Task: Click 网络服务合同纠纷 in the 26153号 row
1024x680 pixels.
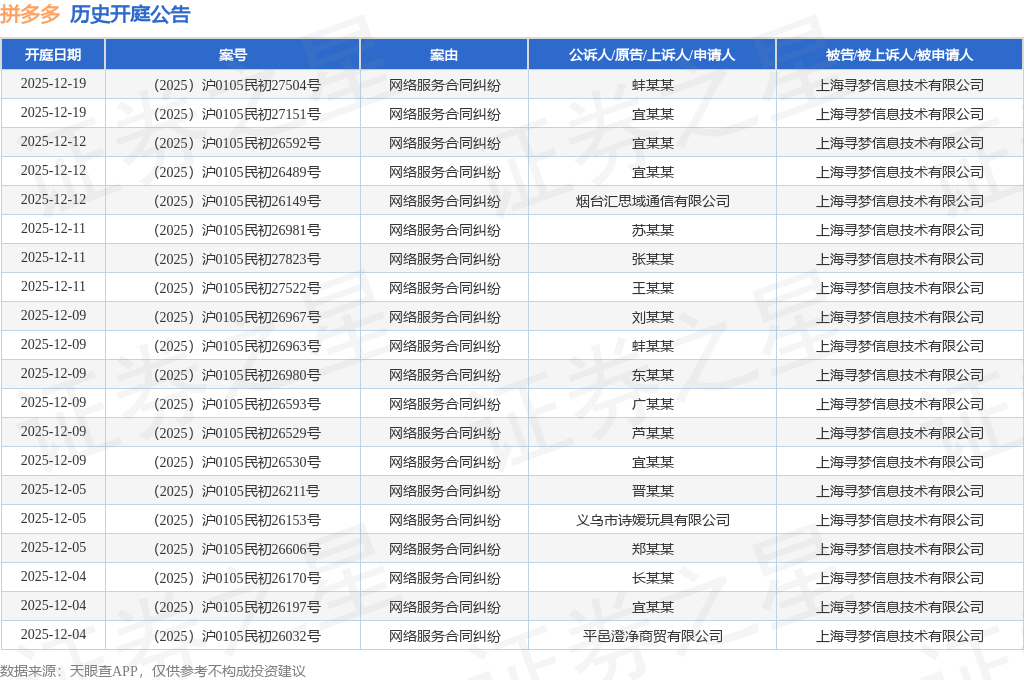Action: tap(444, 520)
